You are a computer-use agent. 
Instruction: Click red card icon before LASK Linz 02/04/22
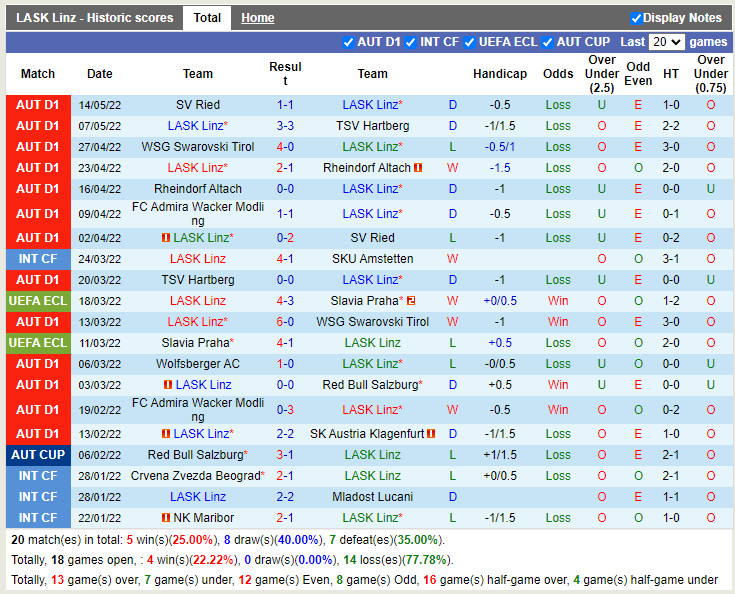pyautogui.click(x=166, y=238)
